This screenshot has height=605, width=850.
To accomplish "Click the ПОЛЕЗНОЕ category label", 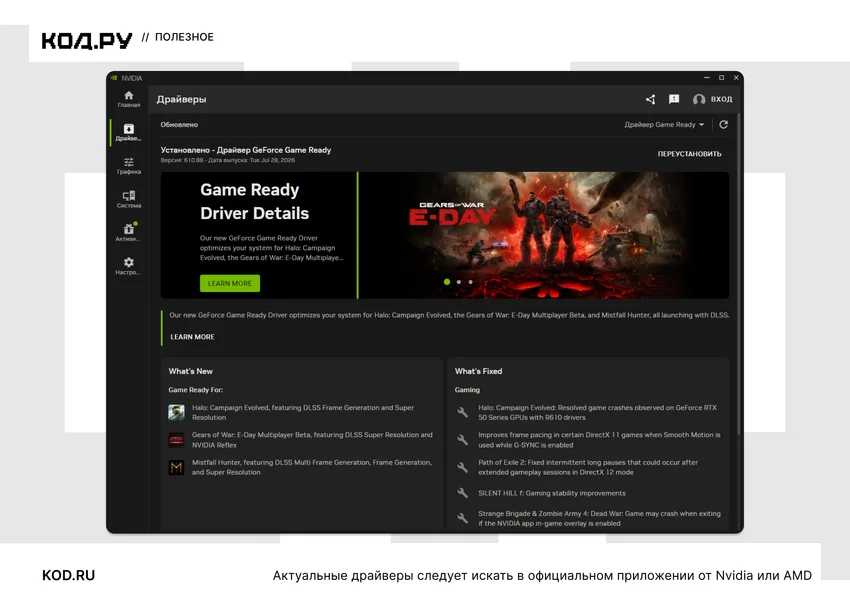I will point(184,37).
